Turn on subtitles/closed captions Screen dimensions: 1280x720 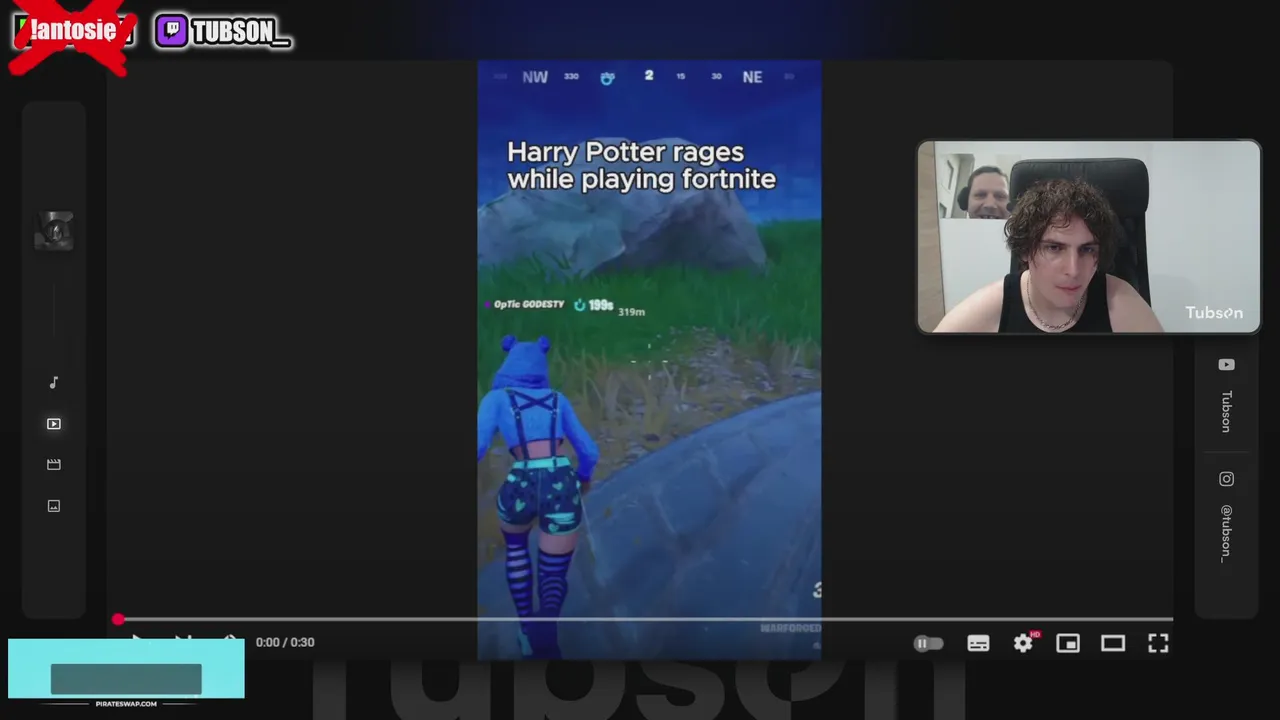coord(978,644)
